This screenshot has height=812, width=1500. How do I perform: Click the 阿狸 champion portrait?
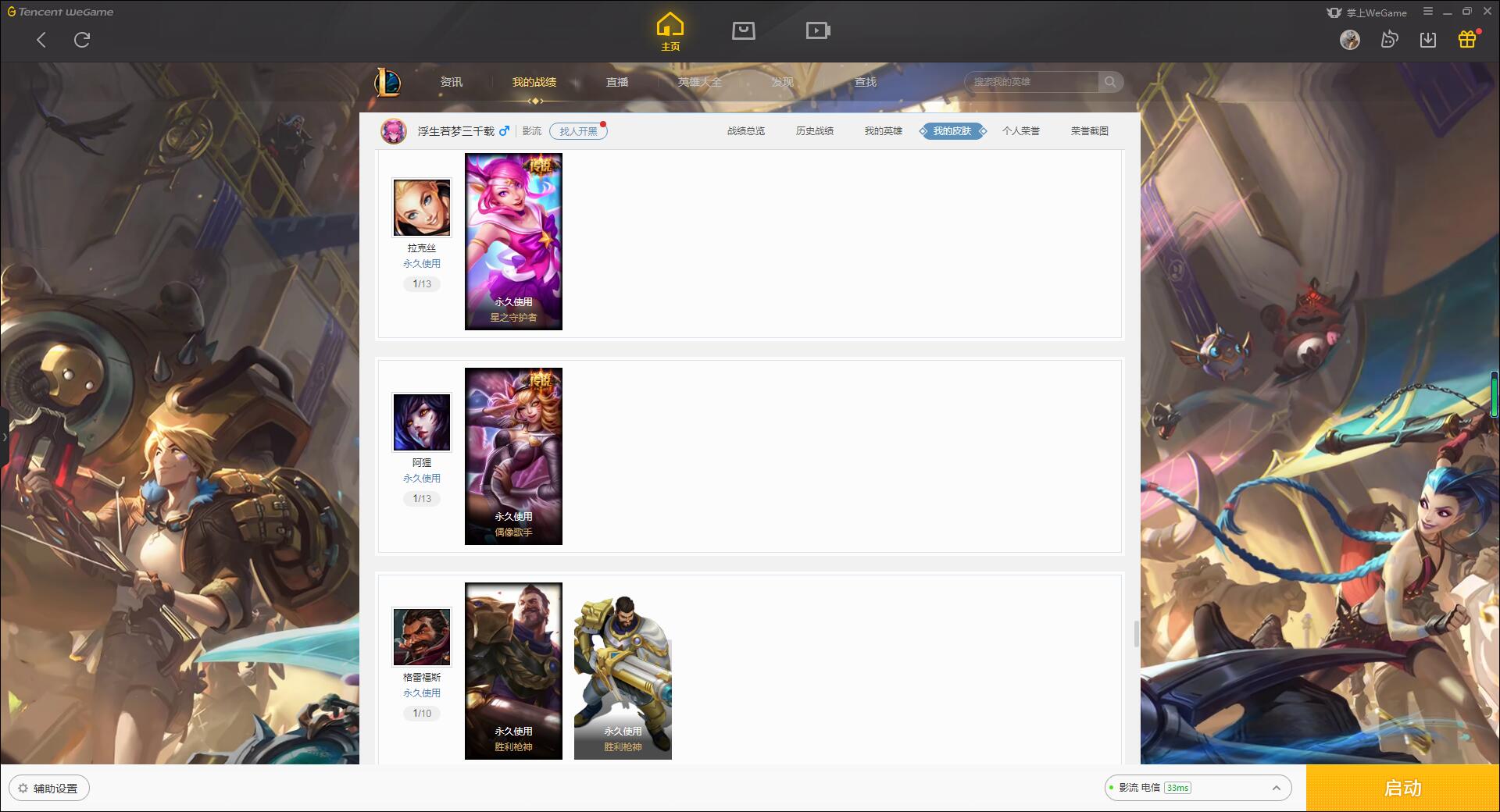pyautogui.click(x=422, y=422)
